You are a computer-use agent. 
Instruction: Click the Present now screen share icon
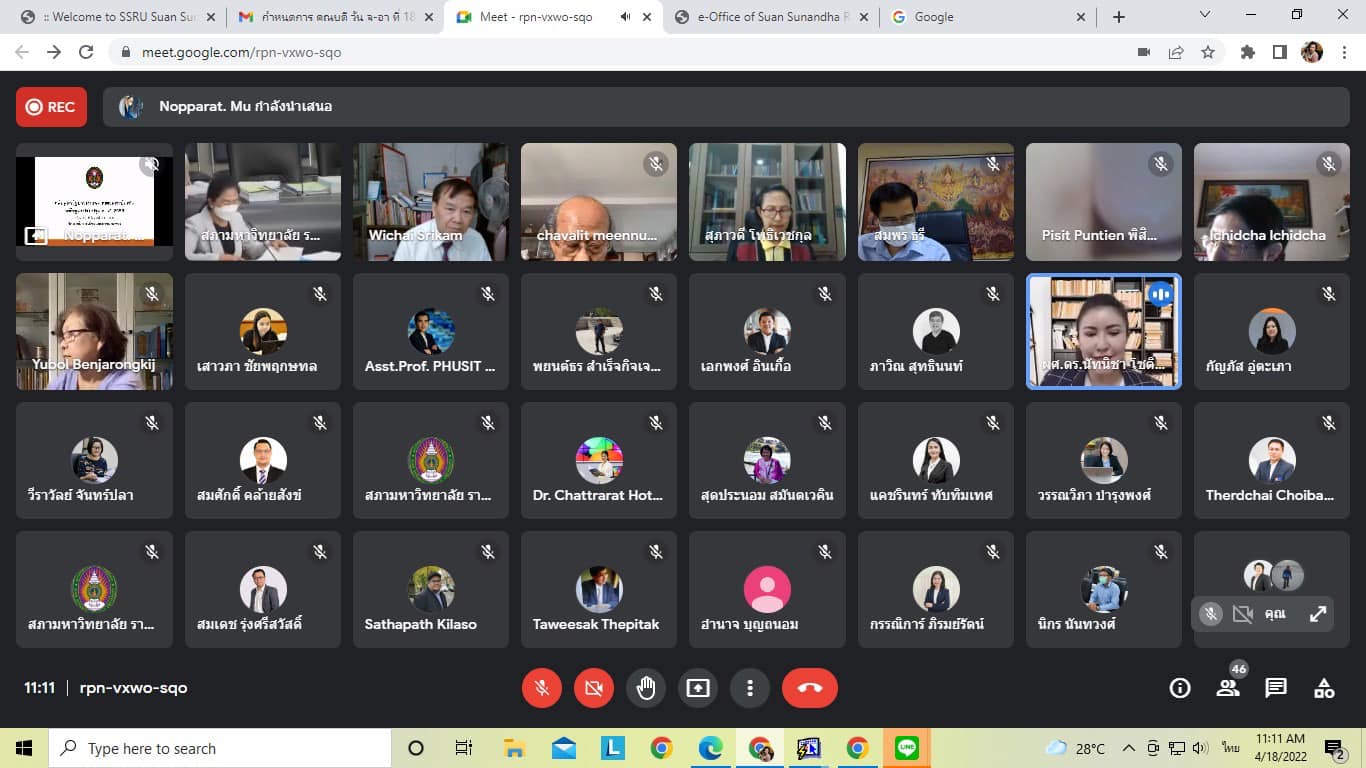click(x=698, y=688)
